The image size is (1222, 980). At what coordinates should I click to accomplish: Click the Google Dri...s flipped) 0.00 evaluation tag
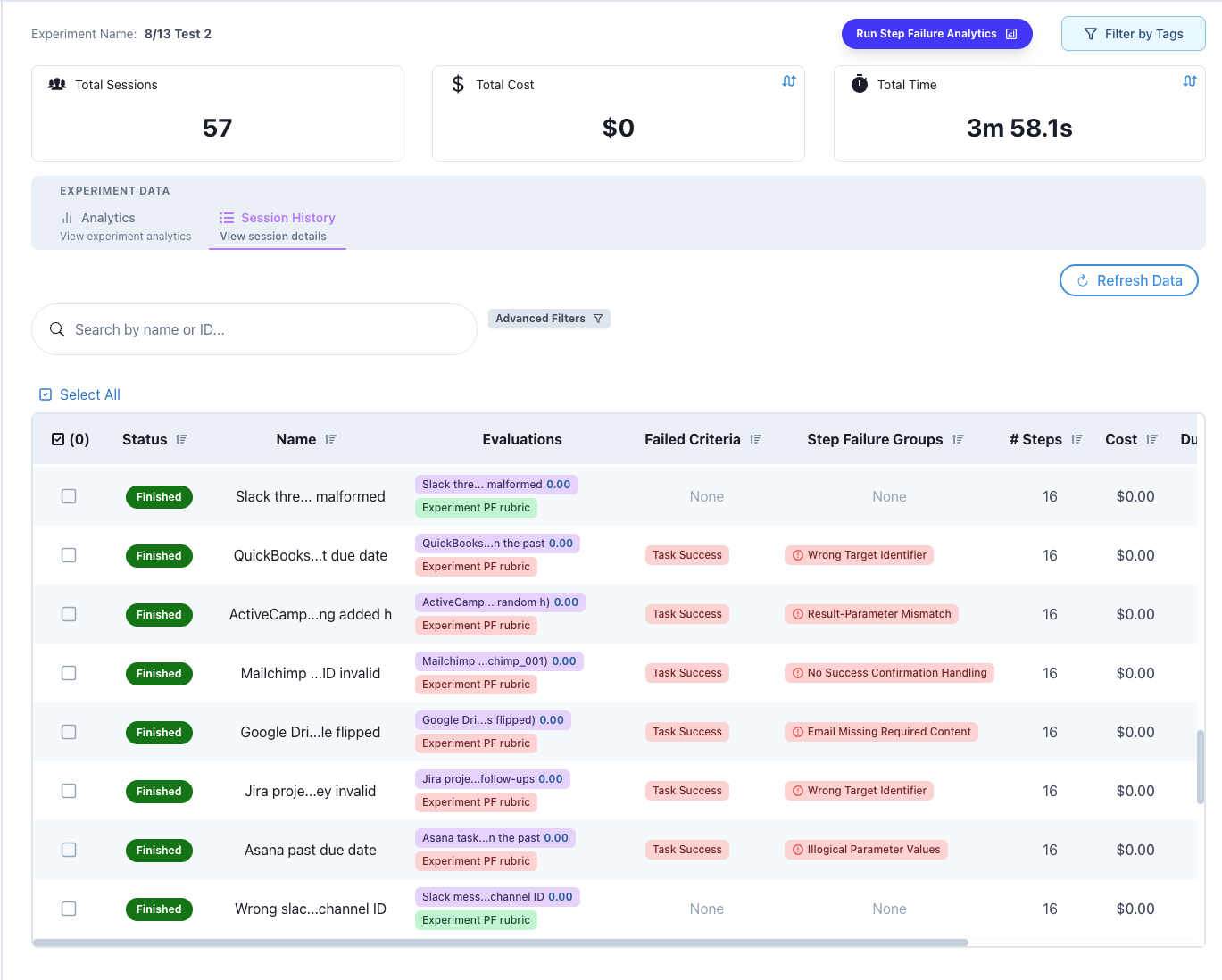point(493,720)
